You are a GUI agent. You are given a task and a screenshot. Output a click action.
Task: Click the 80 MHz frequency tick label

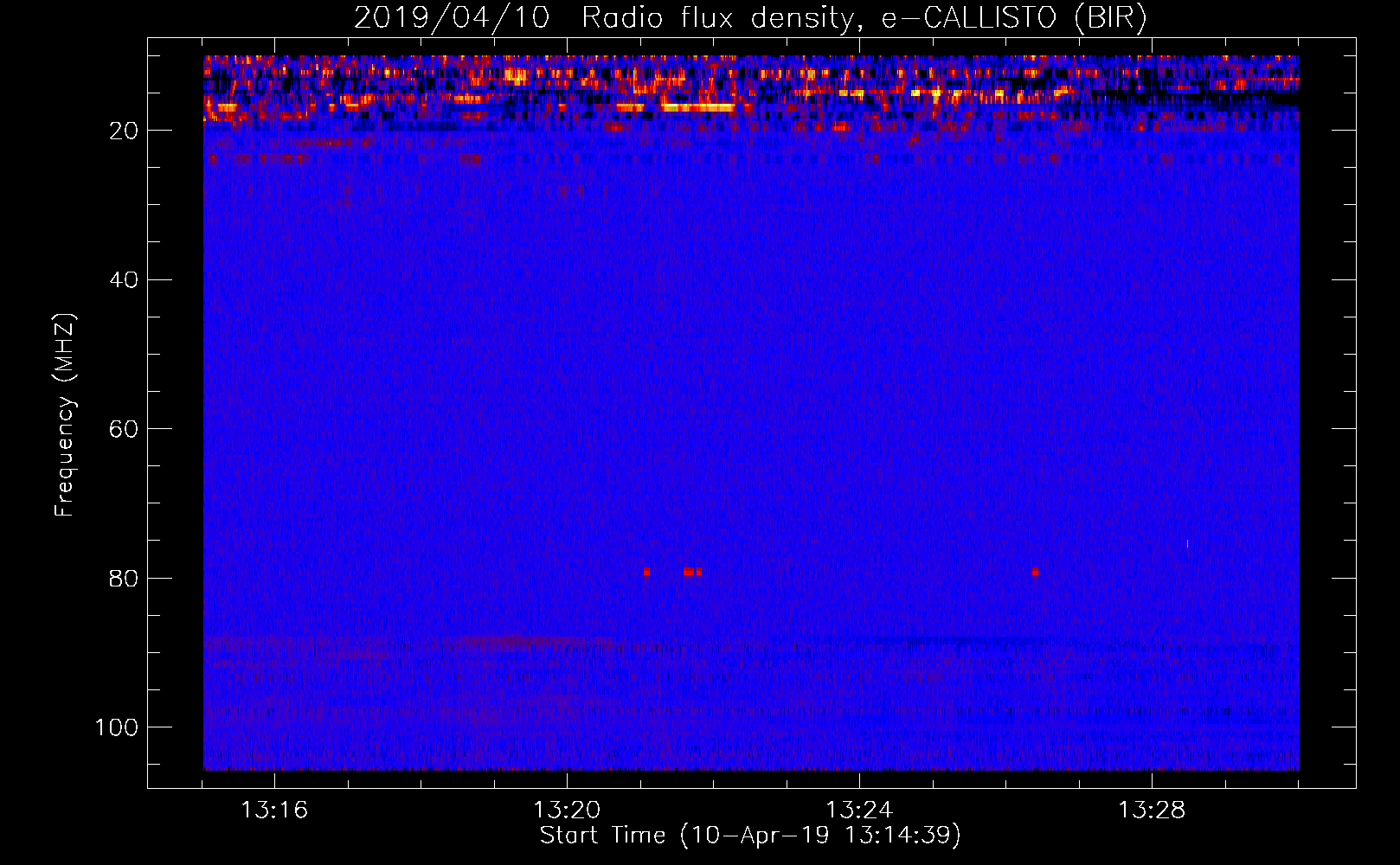(x=125, y=578)
